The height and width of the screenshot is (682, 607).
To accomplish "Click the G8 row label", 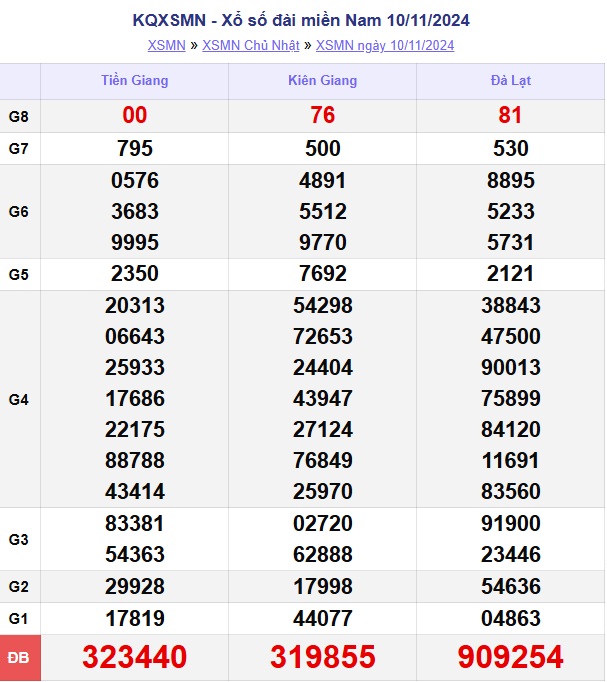I will pyautogui.click(x=19, y=116).
